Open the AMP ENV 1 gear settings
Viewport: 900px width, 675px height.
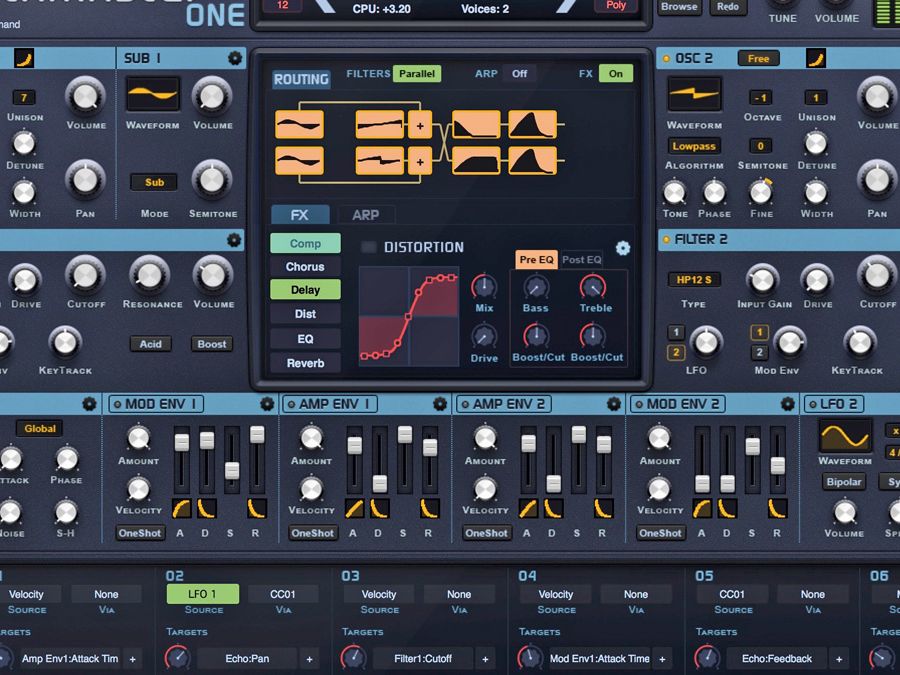point(440,404)
